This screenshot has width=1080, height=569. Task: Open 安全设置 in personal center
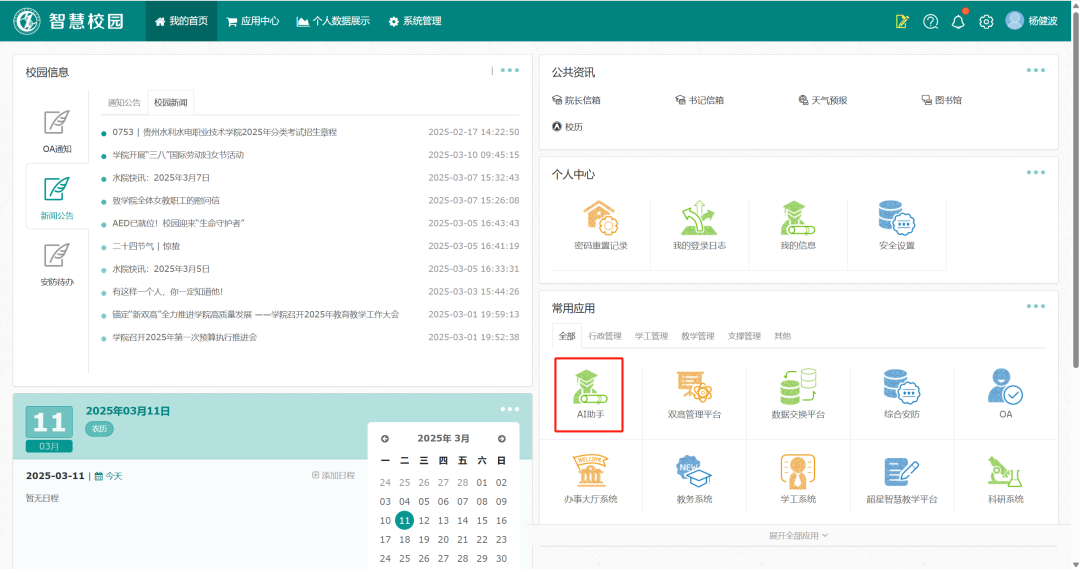[x=896, y=225]
